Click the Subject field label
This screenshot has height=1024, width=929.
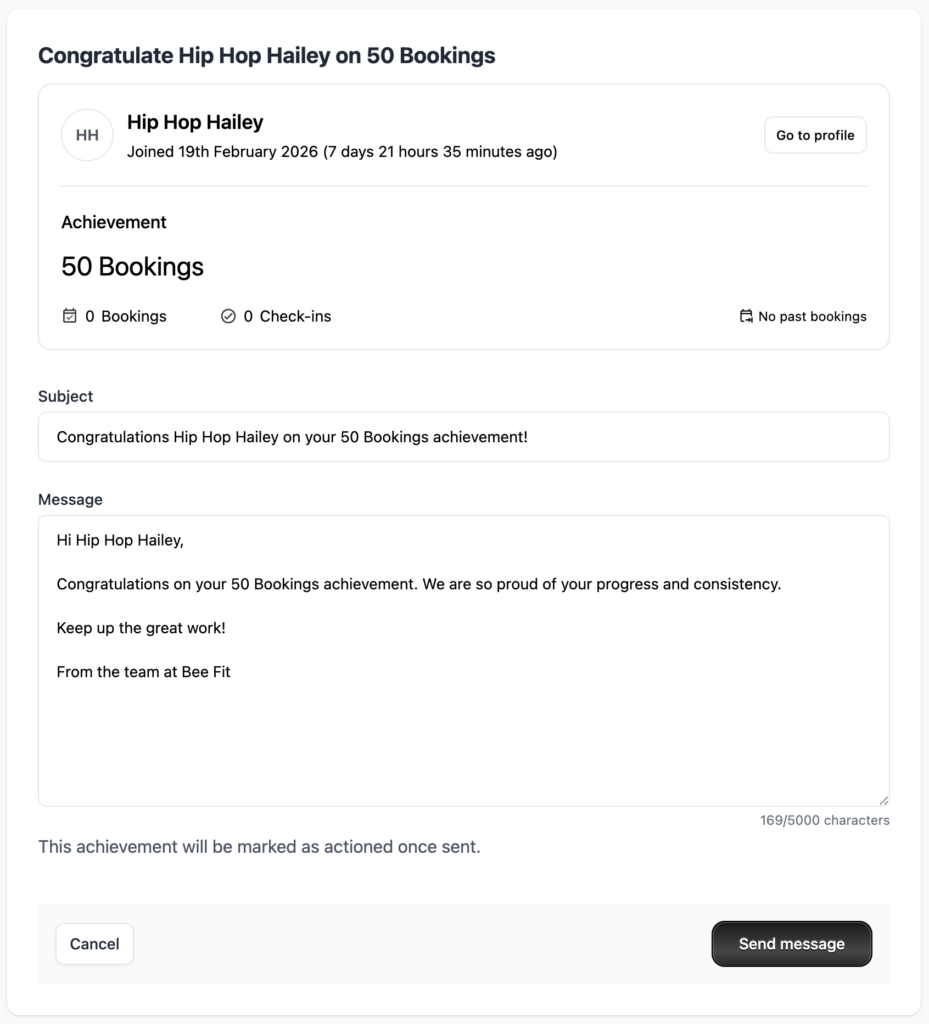pyautogui.click(x=65, y=396)
